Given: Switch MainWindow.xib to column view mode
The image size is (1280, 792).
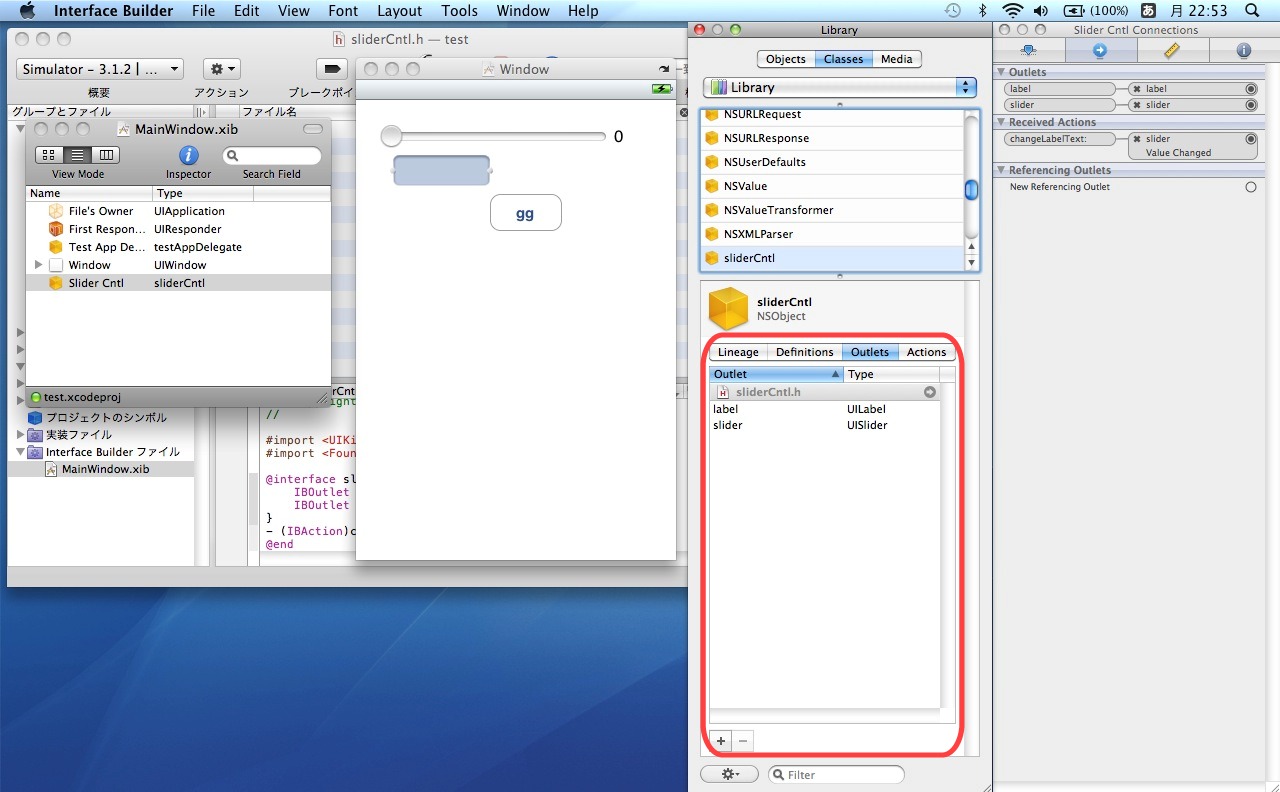Looking at the screenshot, I should tap(105, 155).
